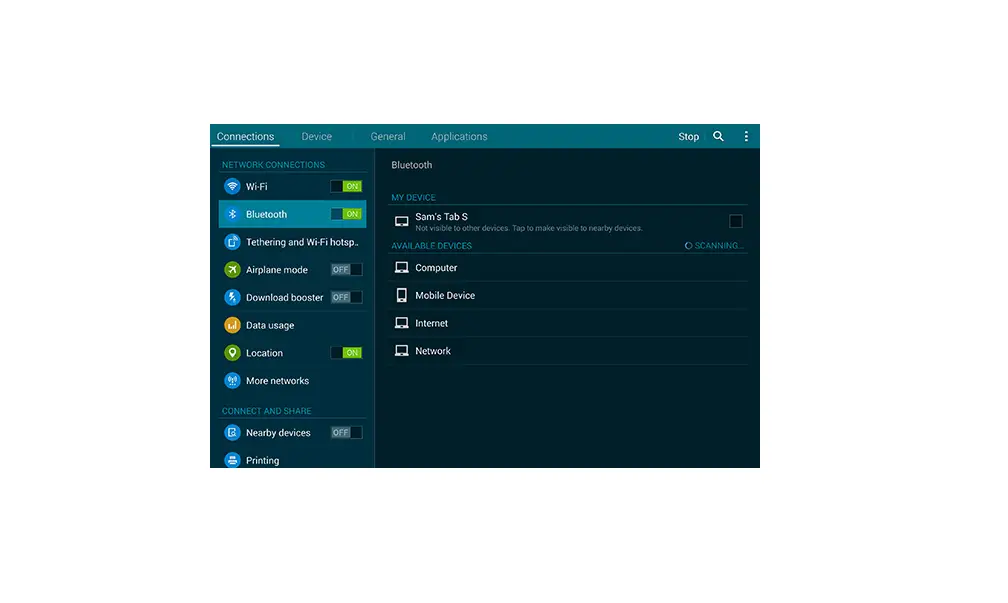The height and width of the screenshot is (603, 1008).
Task: Check the Sam's Tab S visibility checkbox
Action: tap(736, 220)
